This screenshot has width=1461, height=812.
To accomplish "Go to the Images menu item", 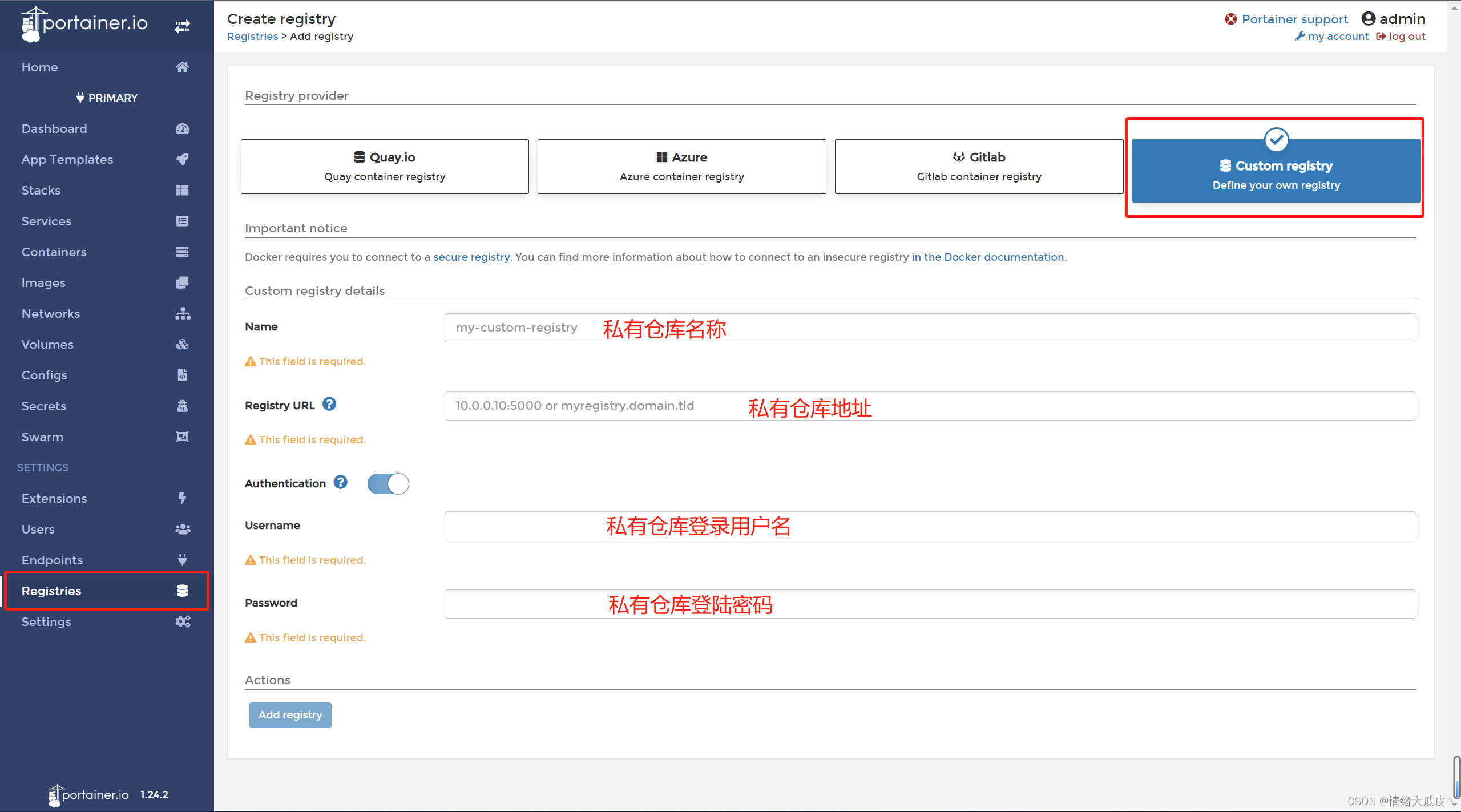I will coord(106,282).
